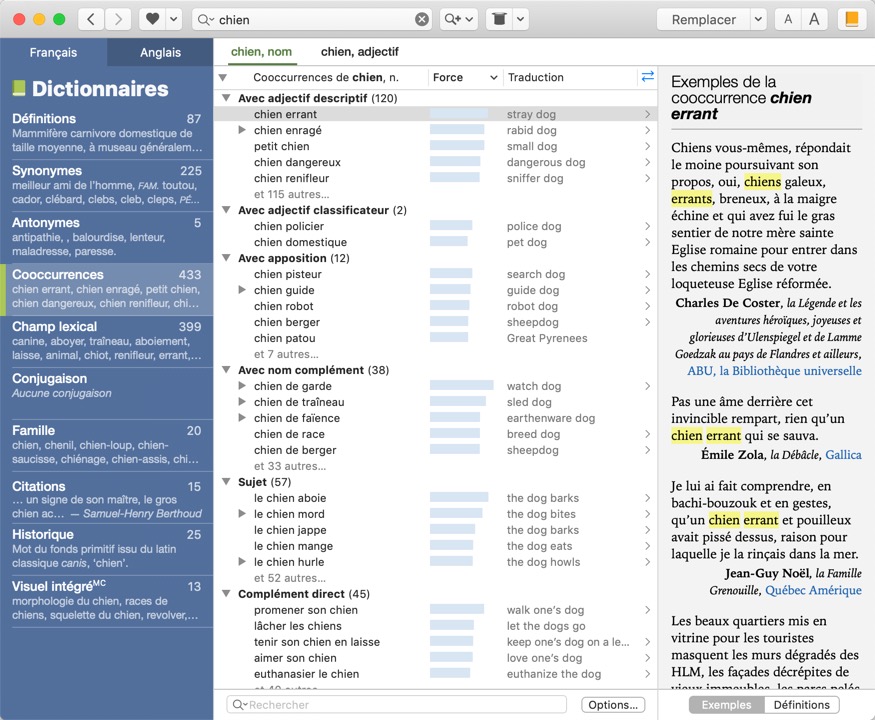Open the Champ lexical dictionary section
875x720 pixels.
coord(107,340)
